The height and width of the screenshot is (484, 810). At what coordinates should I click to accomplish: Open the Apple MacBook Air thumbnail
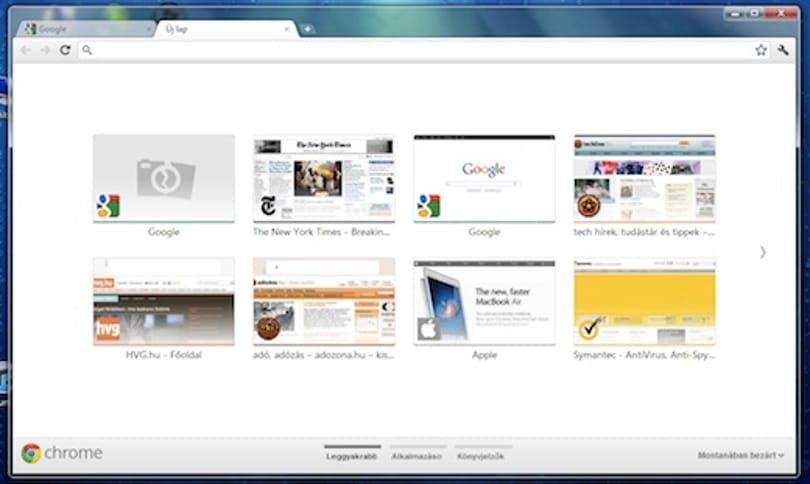pos(484,302)
